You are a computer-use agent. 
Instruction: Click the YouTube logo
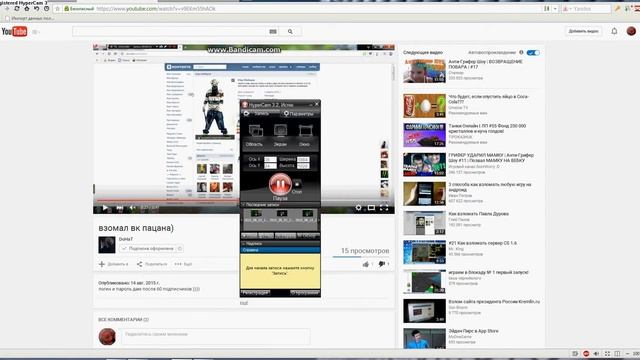14,31
